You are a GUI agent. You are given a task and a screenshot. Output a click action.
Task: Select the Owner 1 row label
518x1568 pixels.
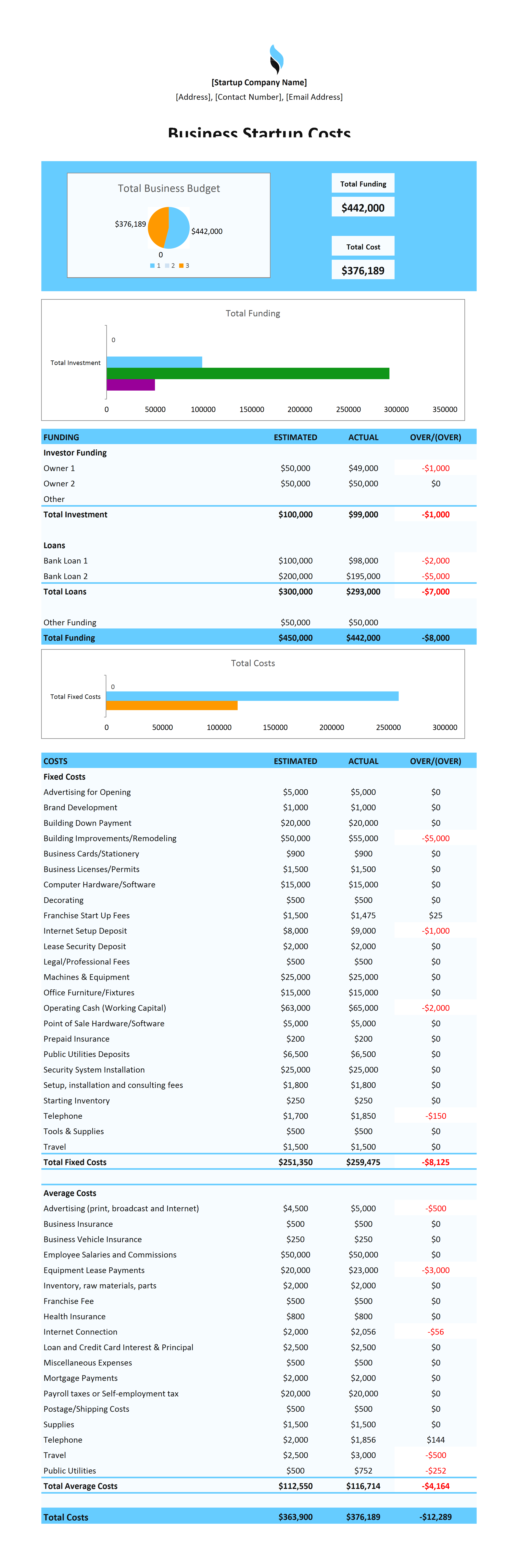tap(59, 468)
